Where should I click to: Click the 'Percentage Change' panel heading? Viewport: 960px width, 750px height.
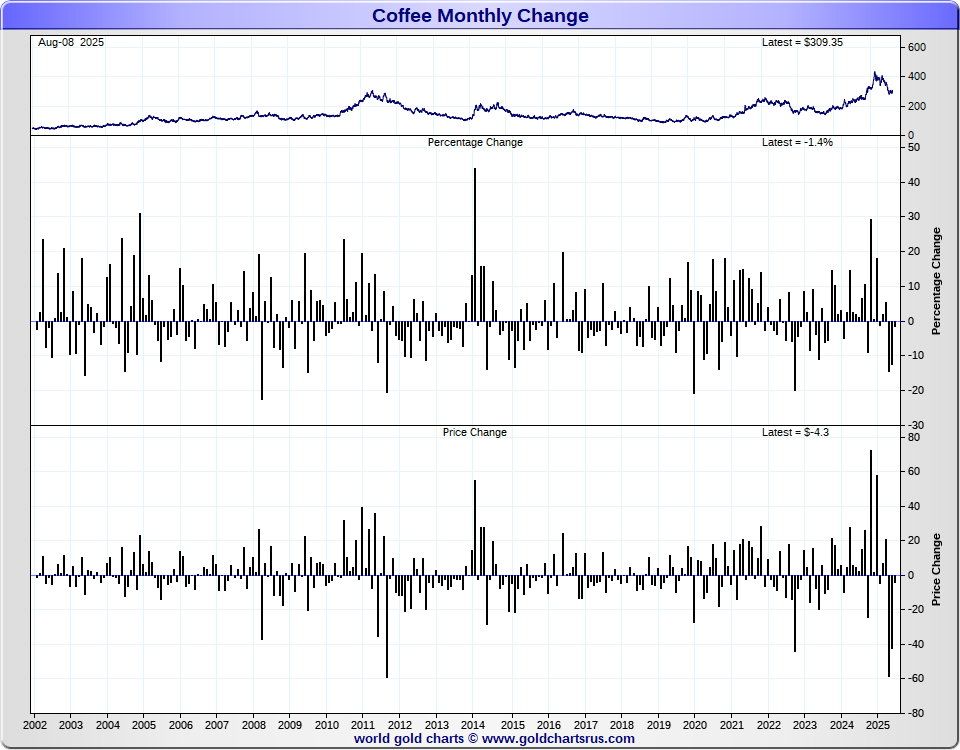pyautogui.click(x=475, y=142)
